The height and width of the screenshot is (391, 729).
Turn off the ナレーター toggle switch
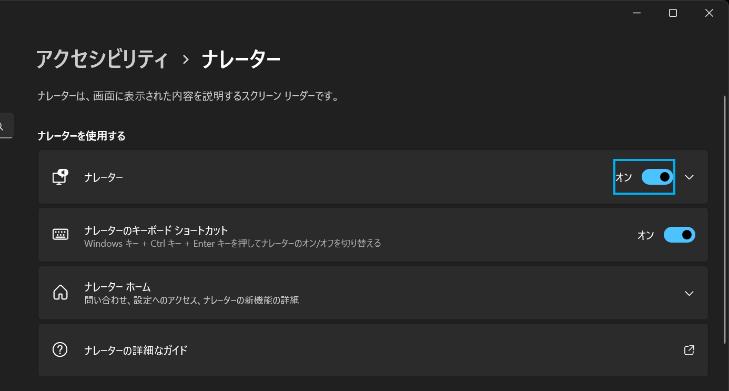pos(657,177)
